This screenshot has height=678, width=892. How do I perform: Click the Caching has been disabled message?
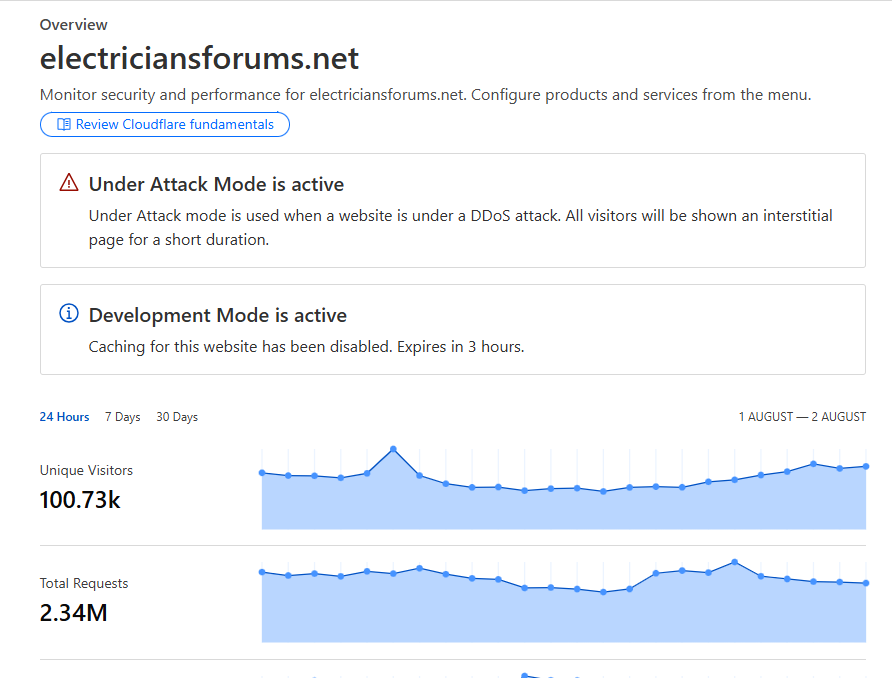click(306, 347)
